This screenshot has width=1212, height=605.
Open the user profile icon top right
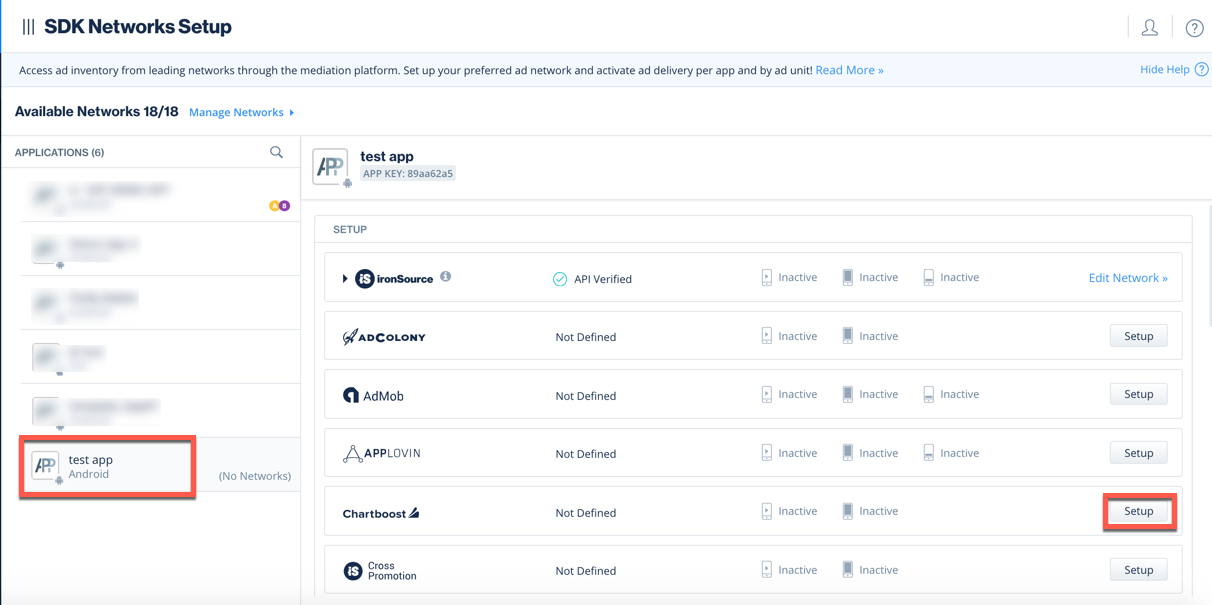[1149, 27]
